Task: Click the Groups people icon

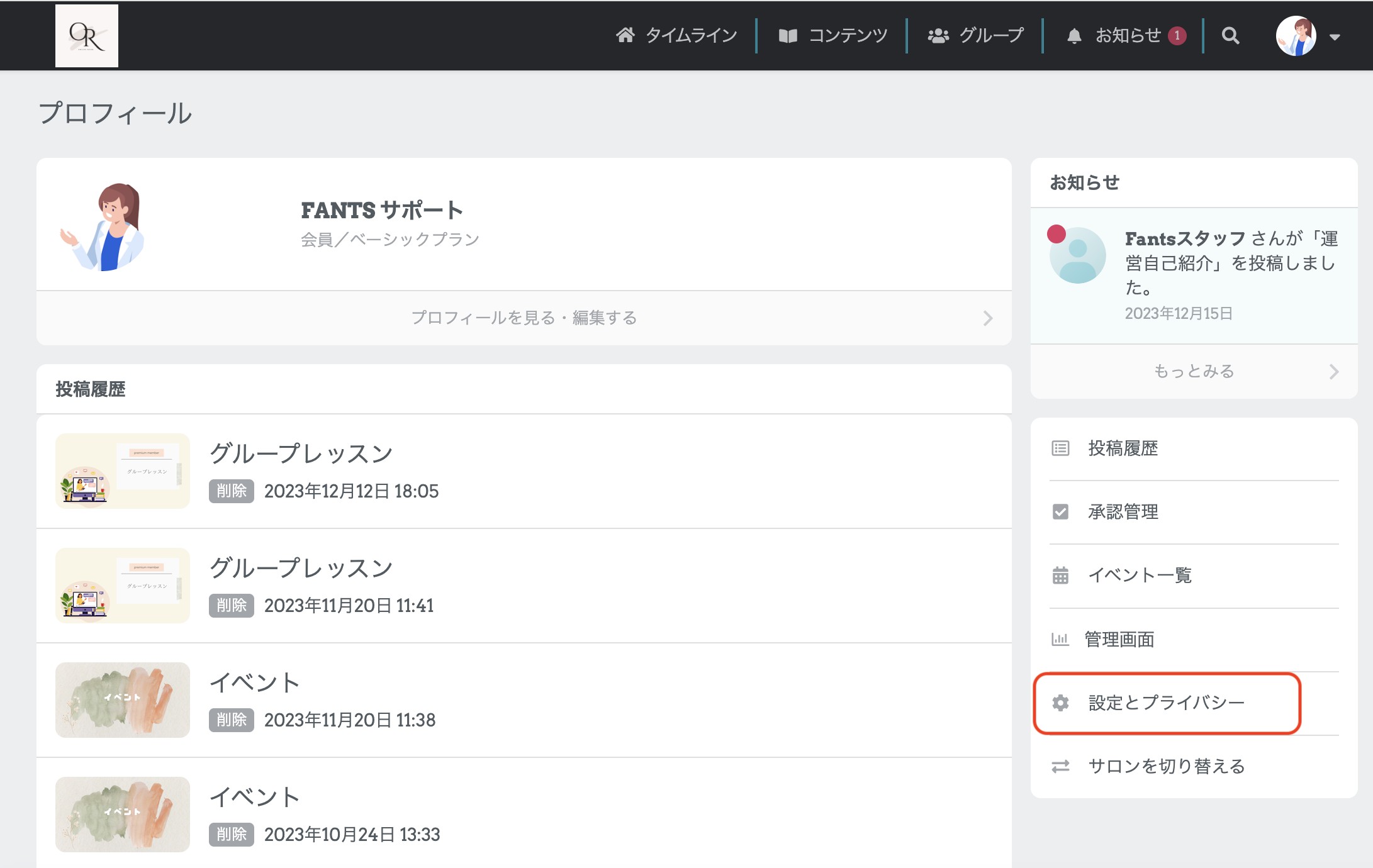Action: point(938,36)
